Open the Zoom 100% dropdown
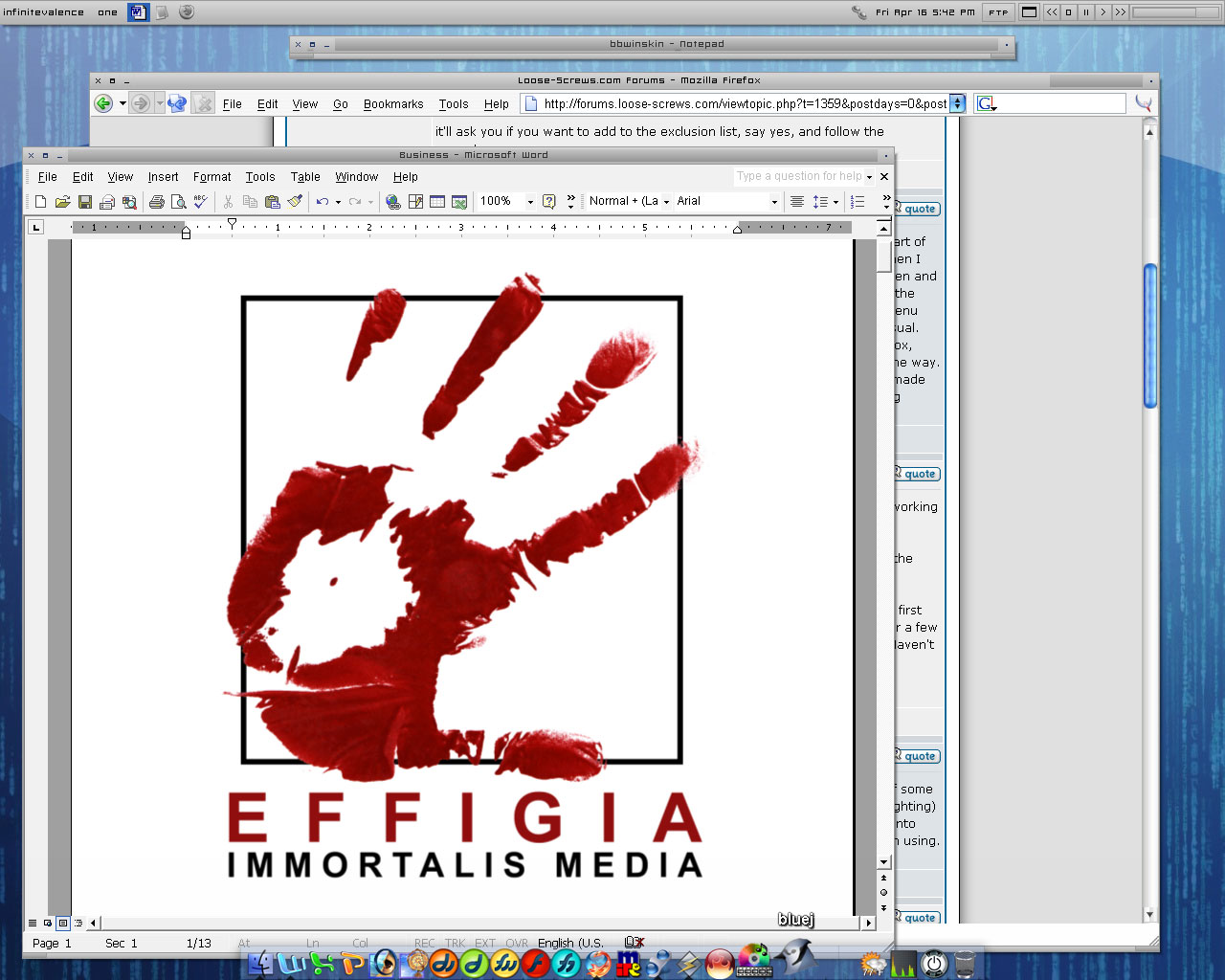The height and width of the screenshot is (980, 1225). click(530, 202)
